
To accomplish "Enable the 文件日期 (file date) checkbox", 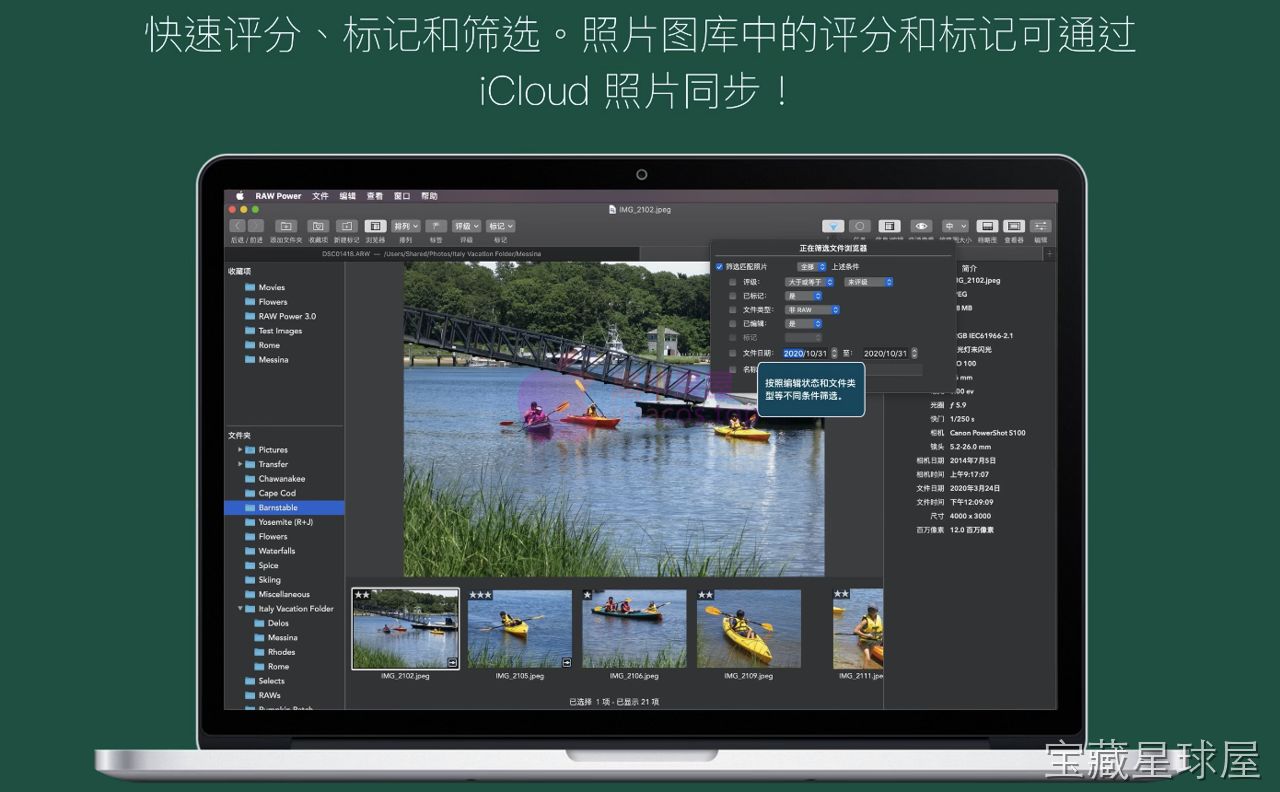I will (733, 353).
